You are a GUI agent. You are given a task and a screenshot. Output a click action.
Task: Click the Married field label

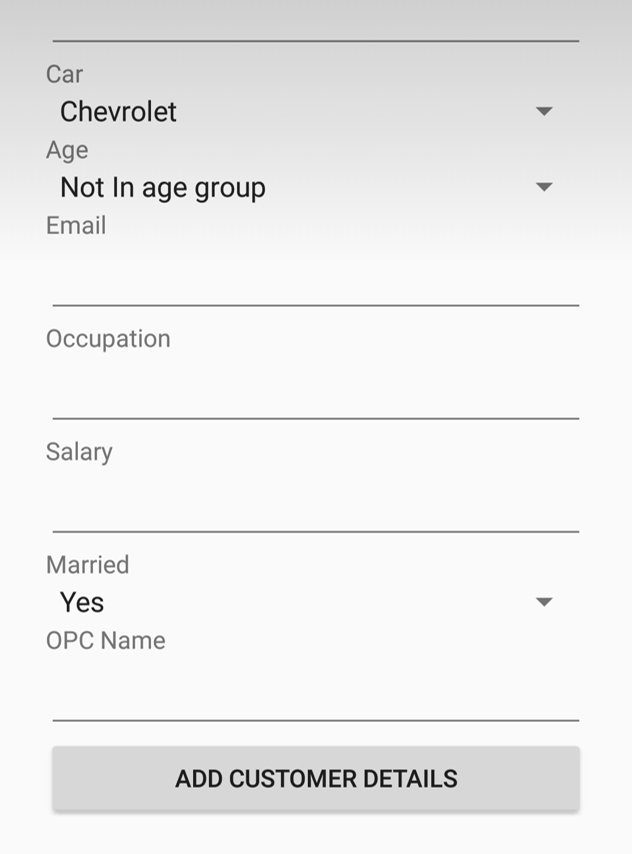point(87,565)
